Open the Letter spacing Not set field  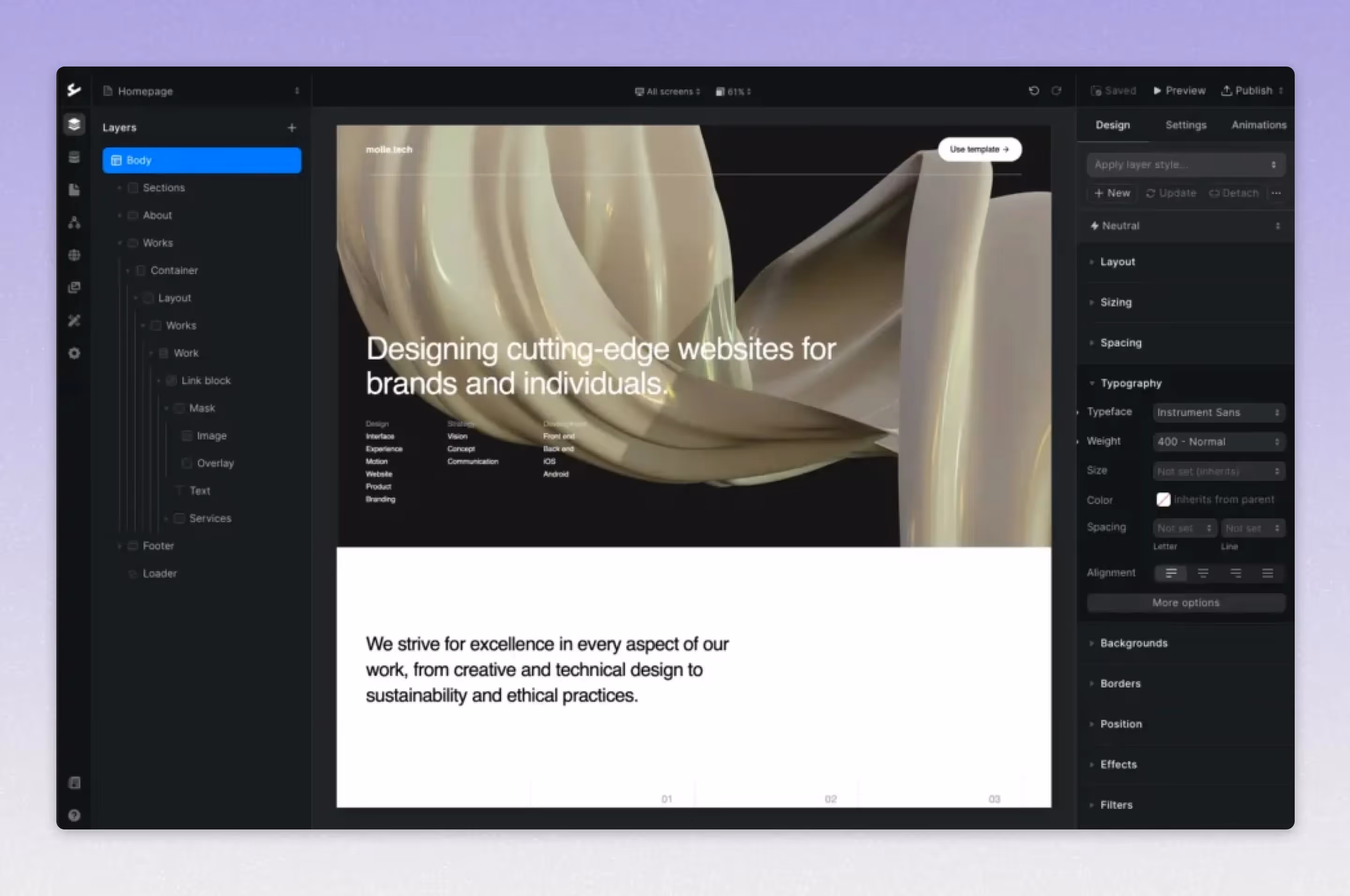tap(1185, 529)
